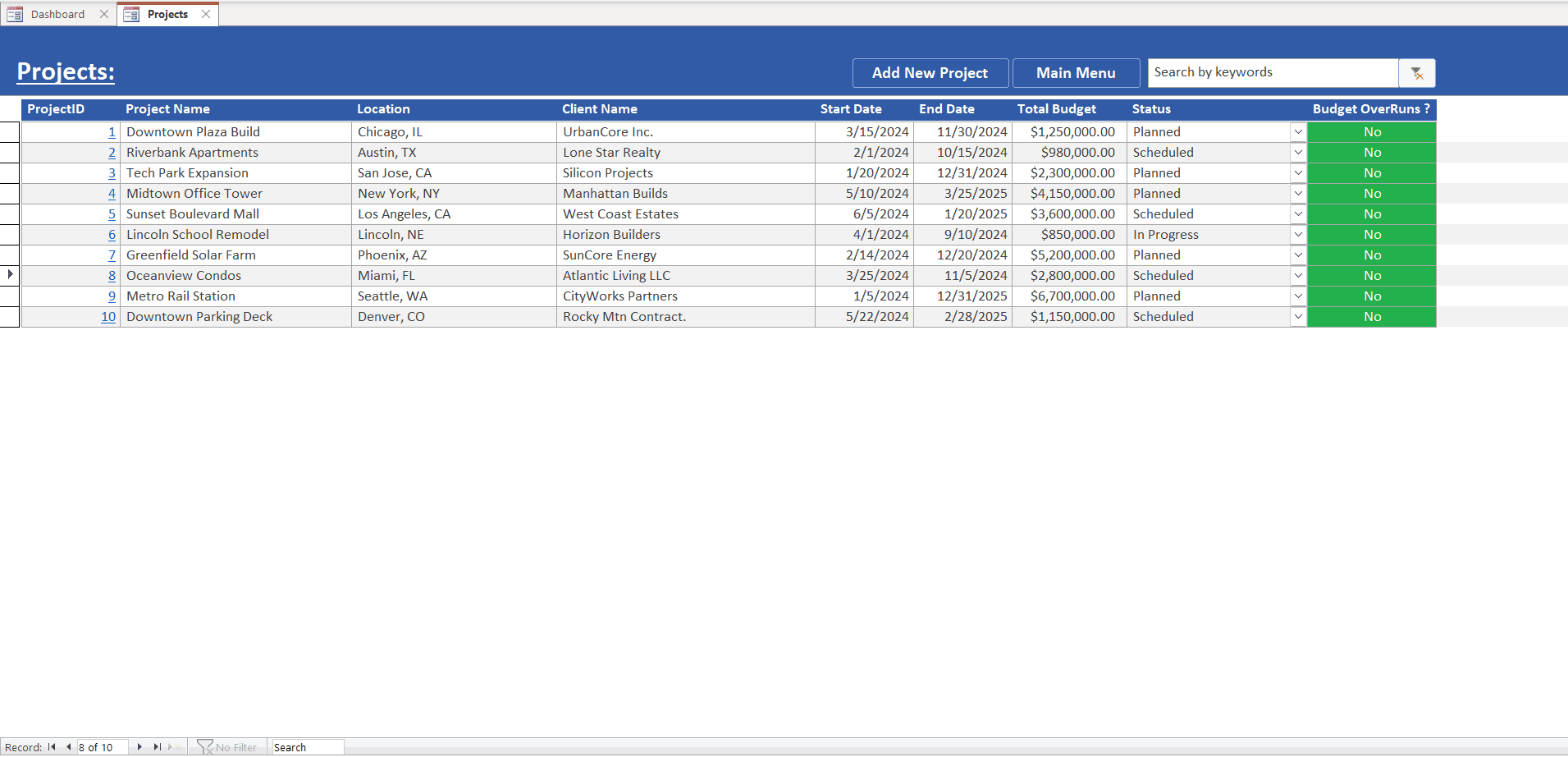Click the form icon on the Dashboard tab
Screen dimensions: 1568x757
14,14
